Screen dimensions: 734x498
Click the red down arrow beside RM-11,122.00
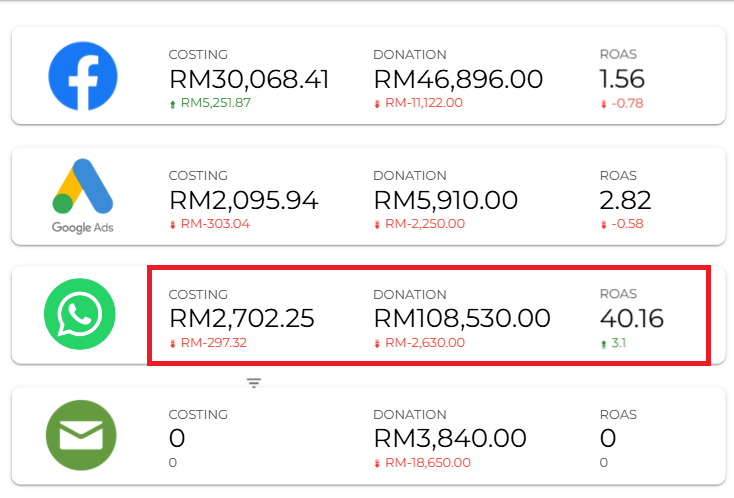click(377, 104)
